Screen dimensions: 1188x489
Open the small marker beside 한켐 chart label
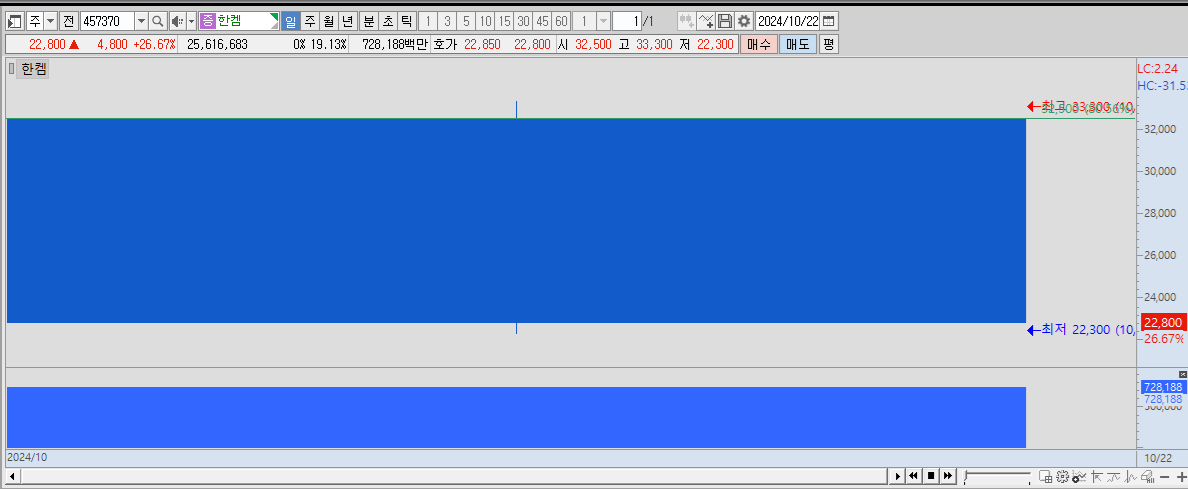[x=11, y=69]
